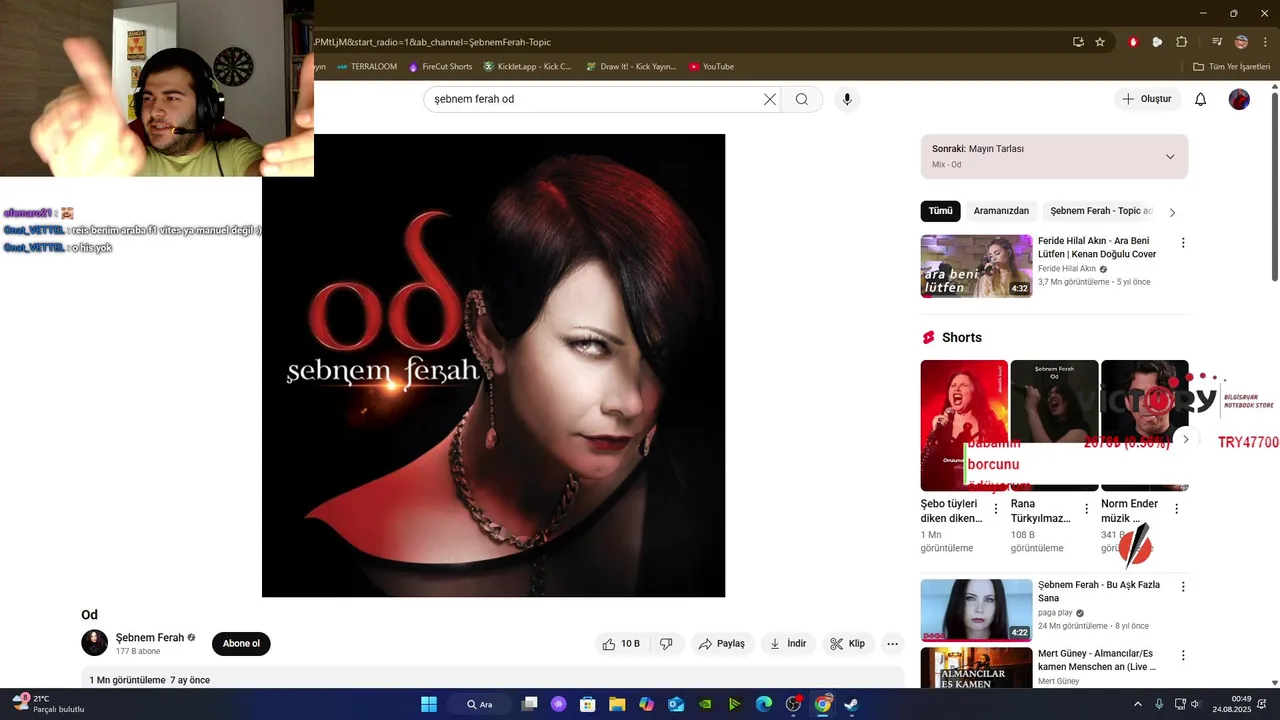
Task: Click the Windows taskbar Ara search box
Action: click(x=481, y=704)
